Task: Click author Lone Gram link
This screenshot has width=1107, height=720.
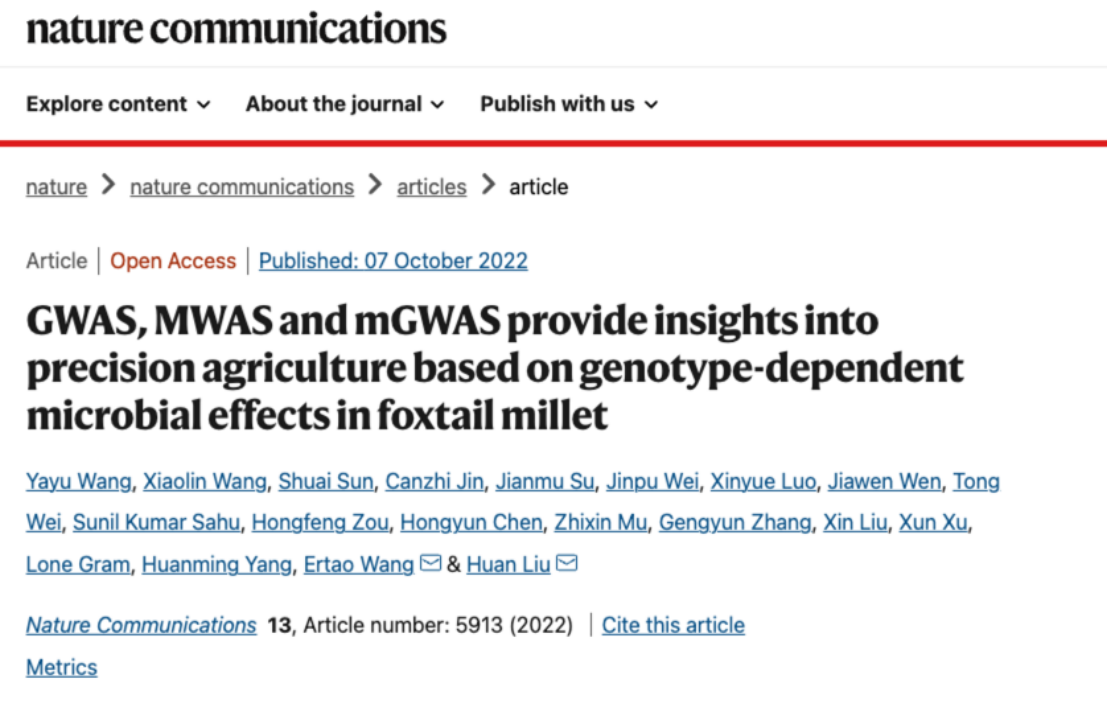Action: pyautogui.click(x=78, y=564)
